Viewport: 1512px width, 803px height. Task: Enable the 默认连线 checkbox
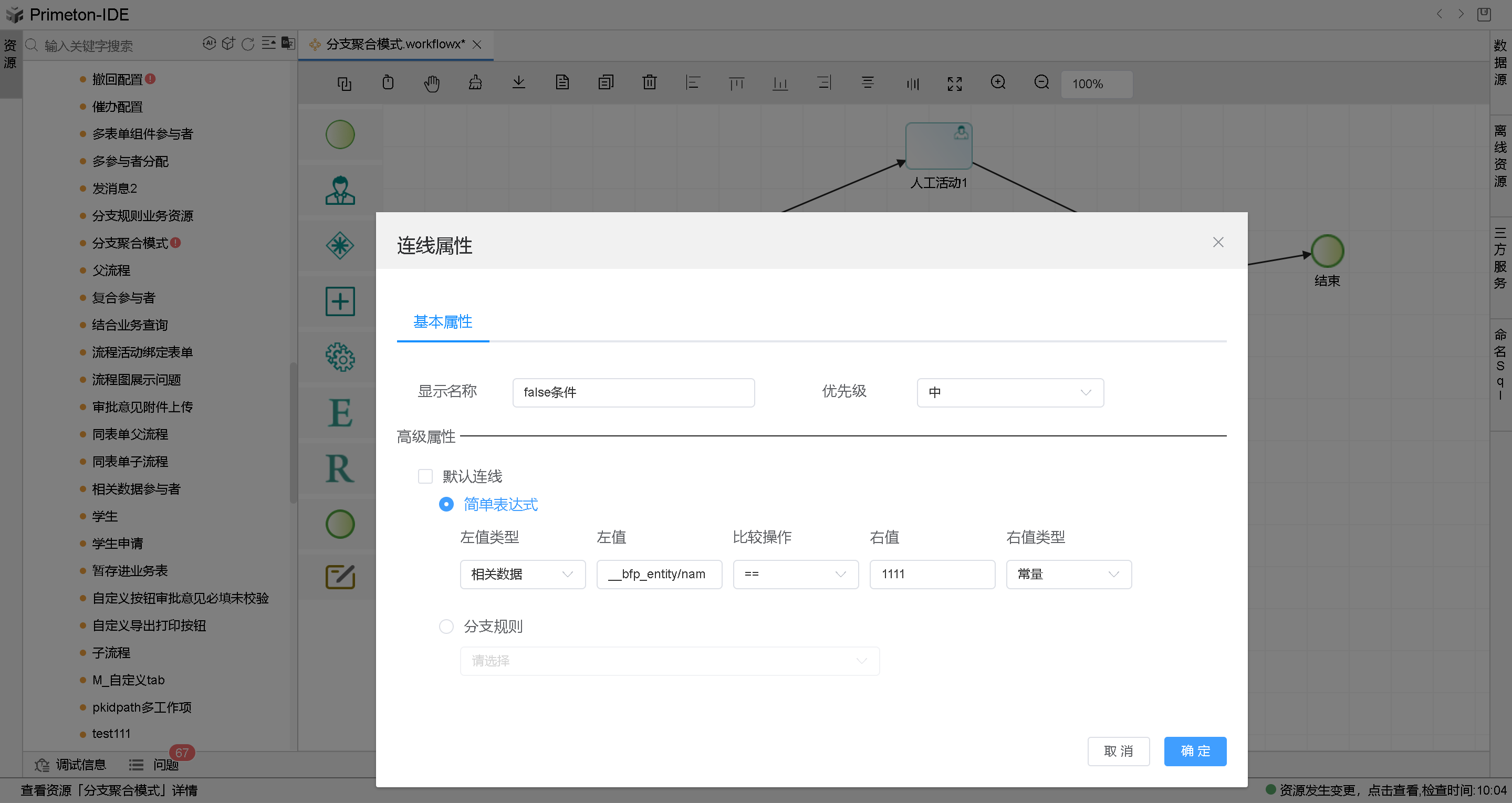pos(425,476)
